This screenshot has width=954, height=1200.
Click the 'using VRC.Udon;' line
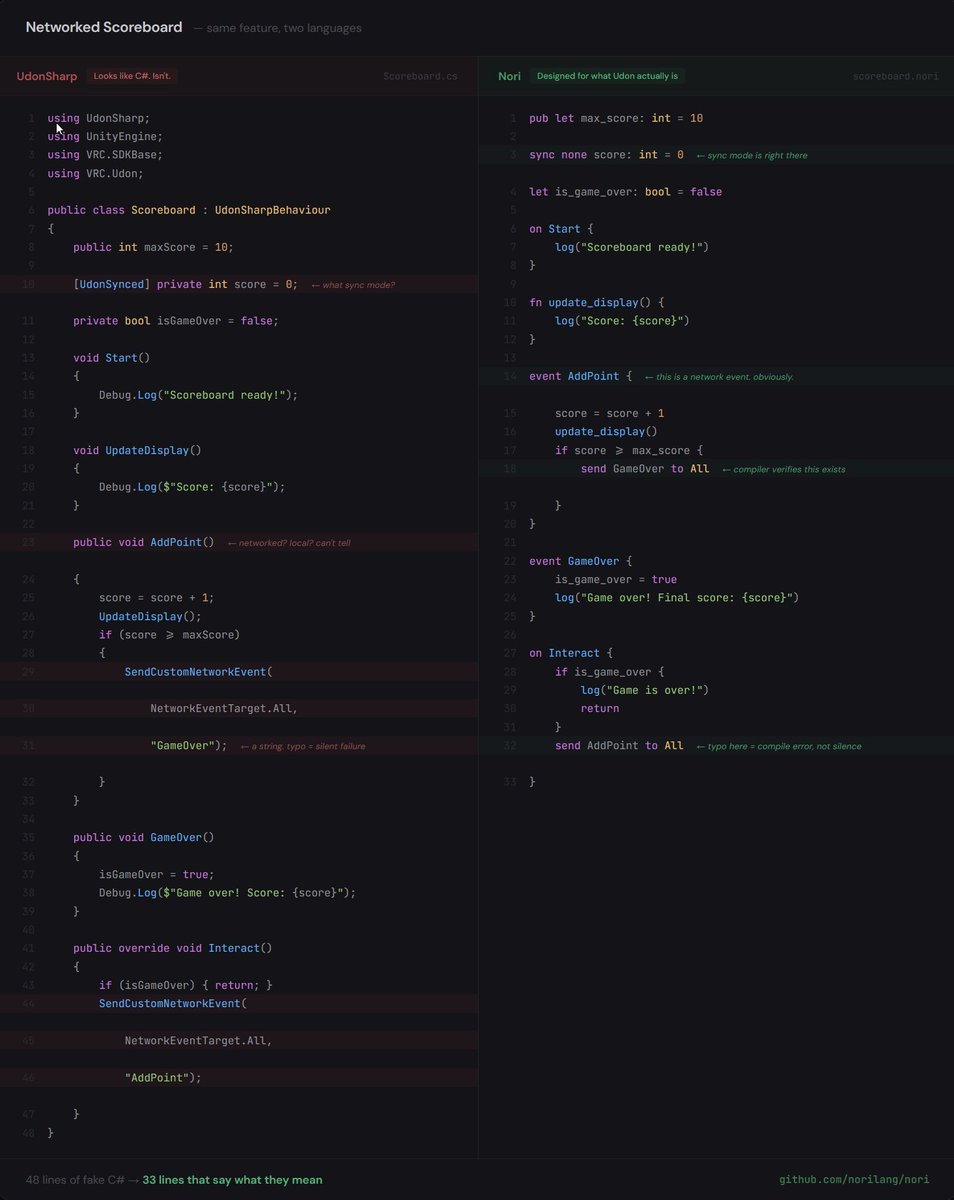click(x=95, y=173)
